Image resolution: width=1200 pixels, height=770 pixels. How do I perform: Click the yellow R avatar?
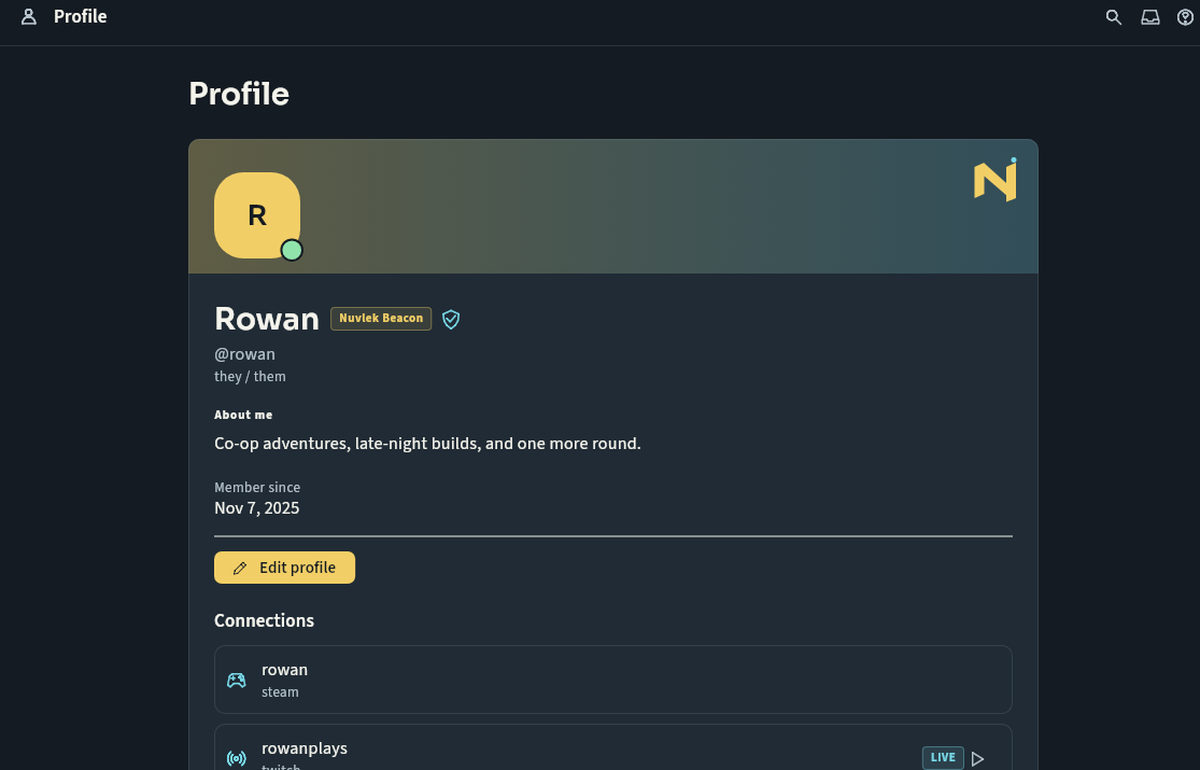pos(257,215)
